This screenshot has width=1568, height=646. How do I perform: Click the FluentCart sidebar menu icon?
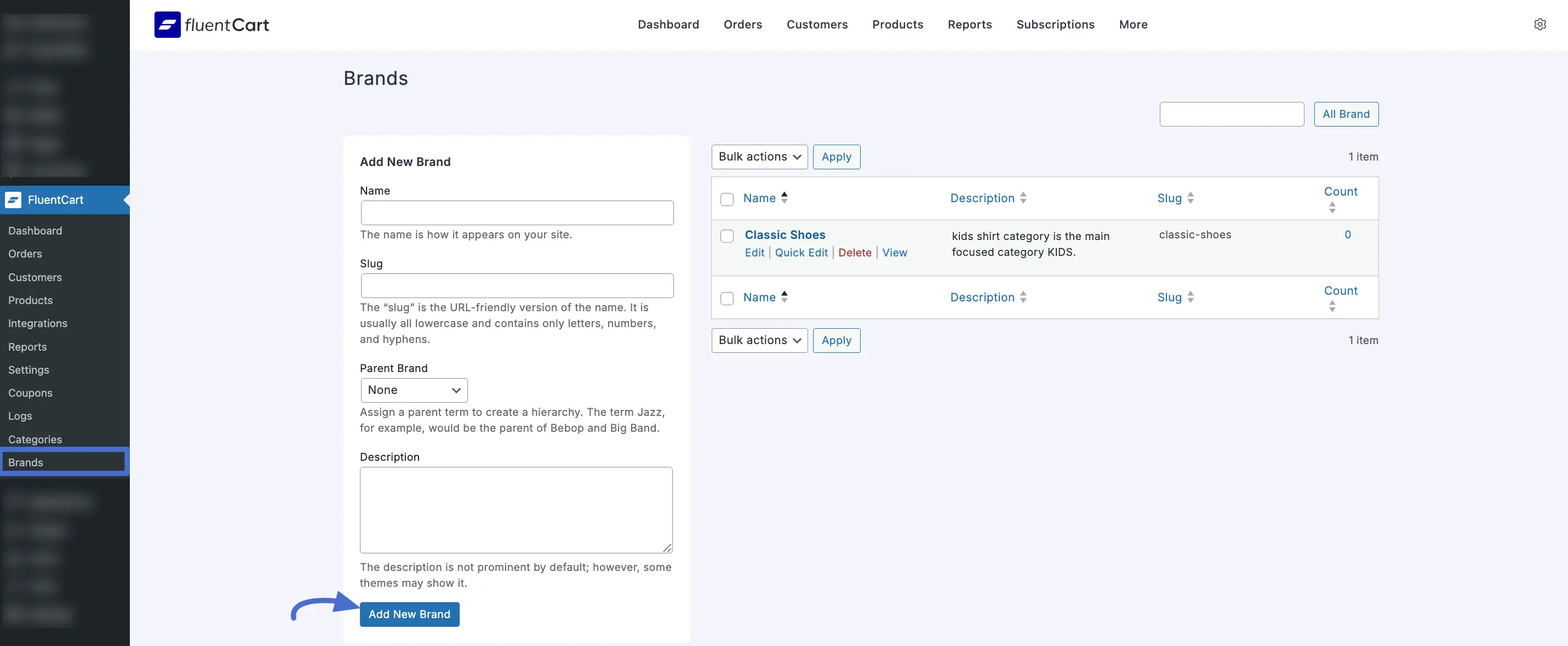(x=13, y=199)
